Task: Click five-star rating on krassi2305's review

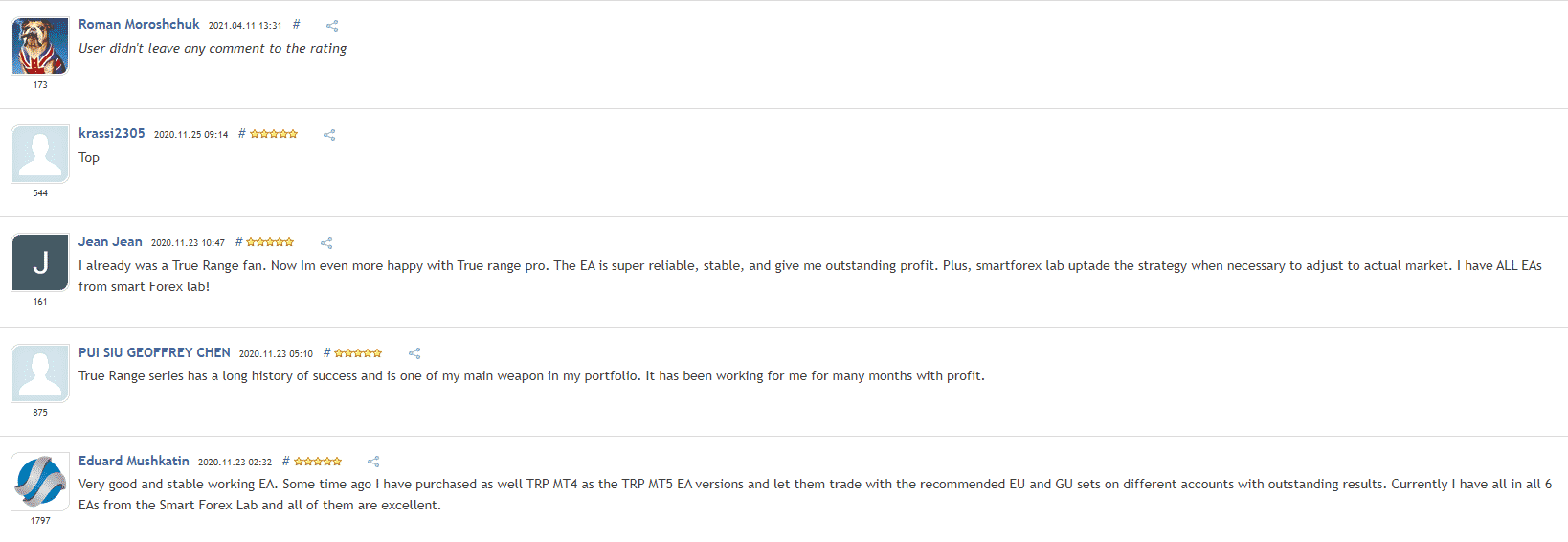Action: pyautogui.click(x=274, y=134)
